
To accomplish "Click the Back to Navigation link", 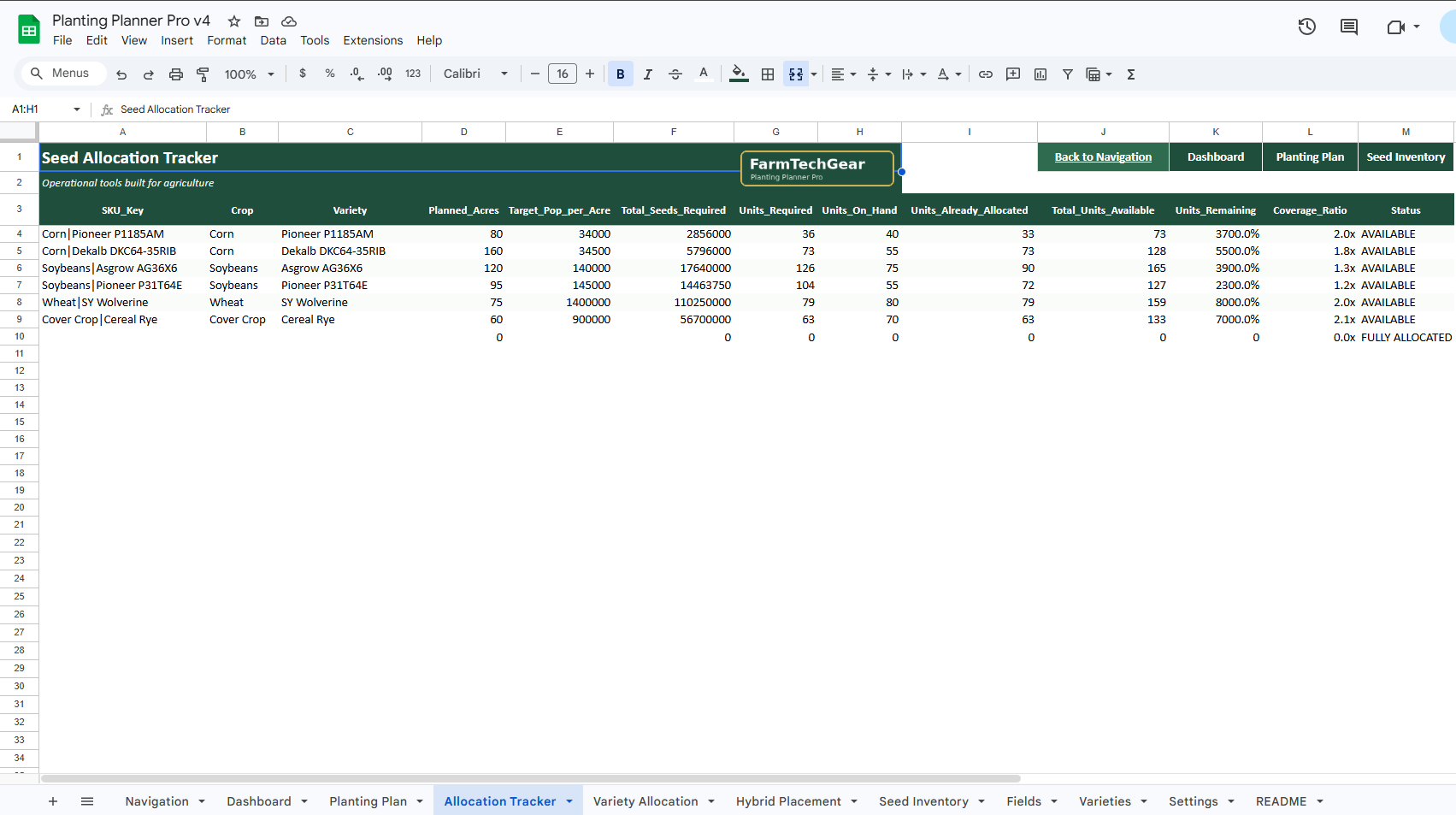I will [x=1103, y=157].
